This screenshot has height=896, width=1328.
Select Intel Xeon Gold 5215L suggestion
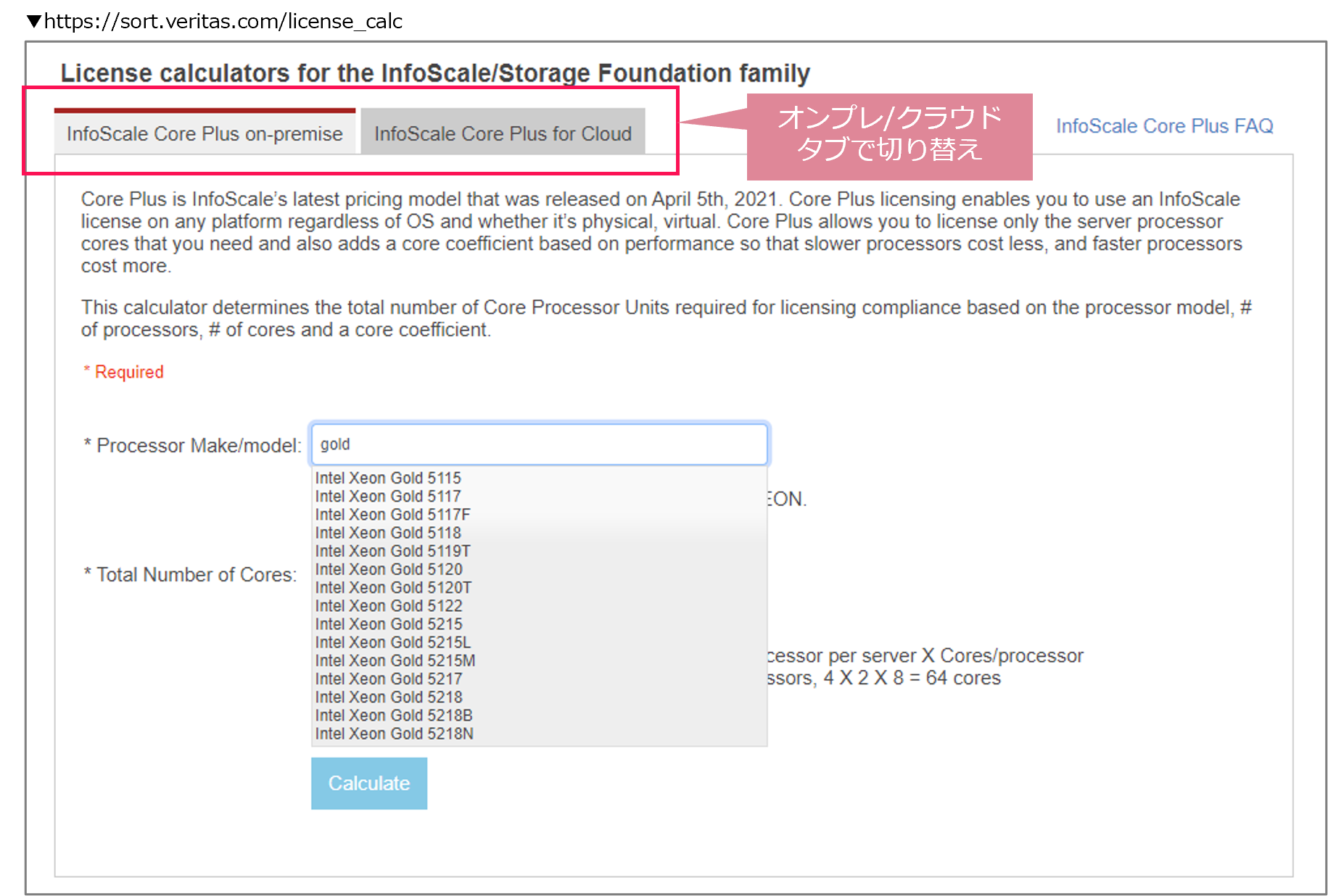[x=540, y=642]
